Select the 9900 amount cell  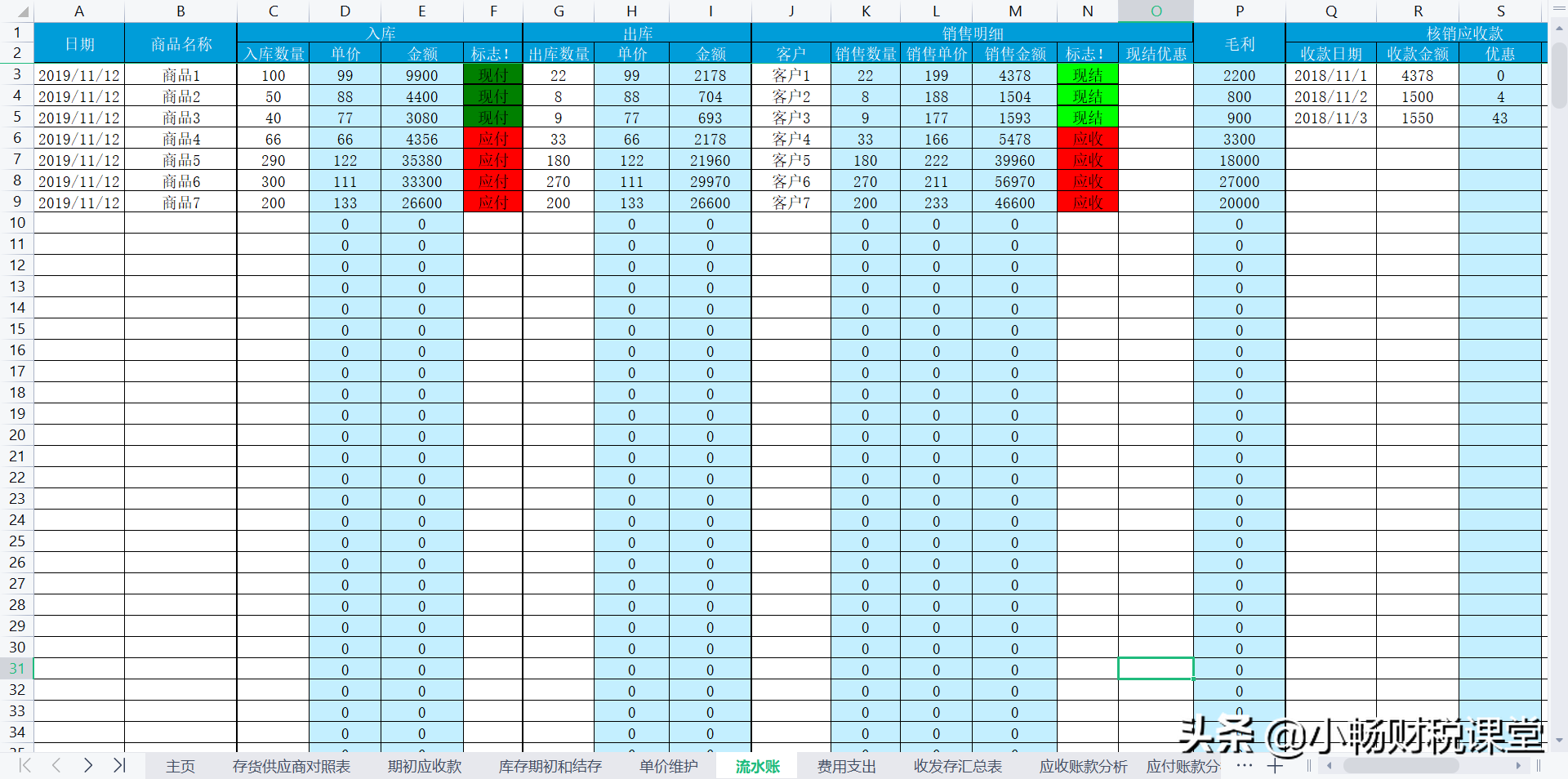point(422,75)
